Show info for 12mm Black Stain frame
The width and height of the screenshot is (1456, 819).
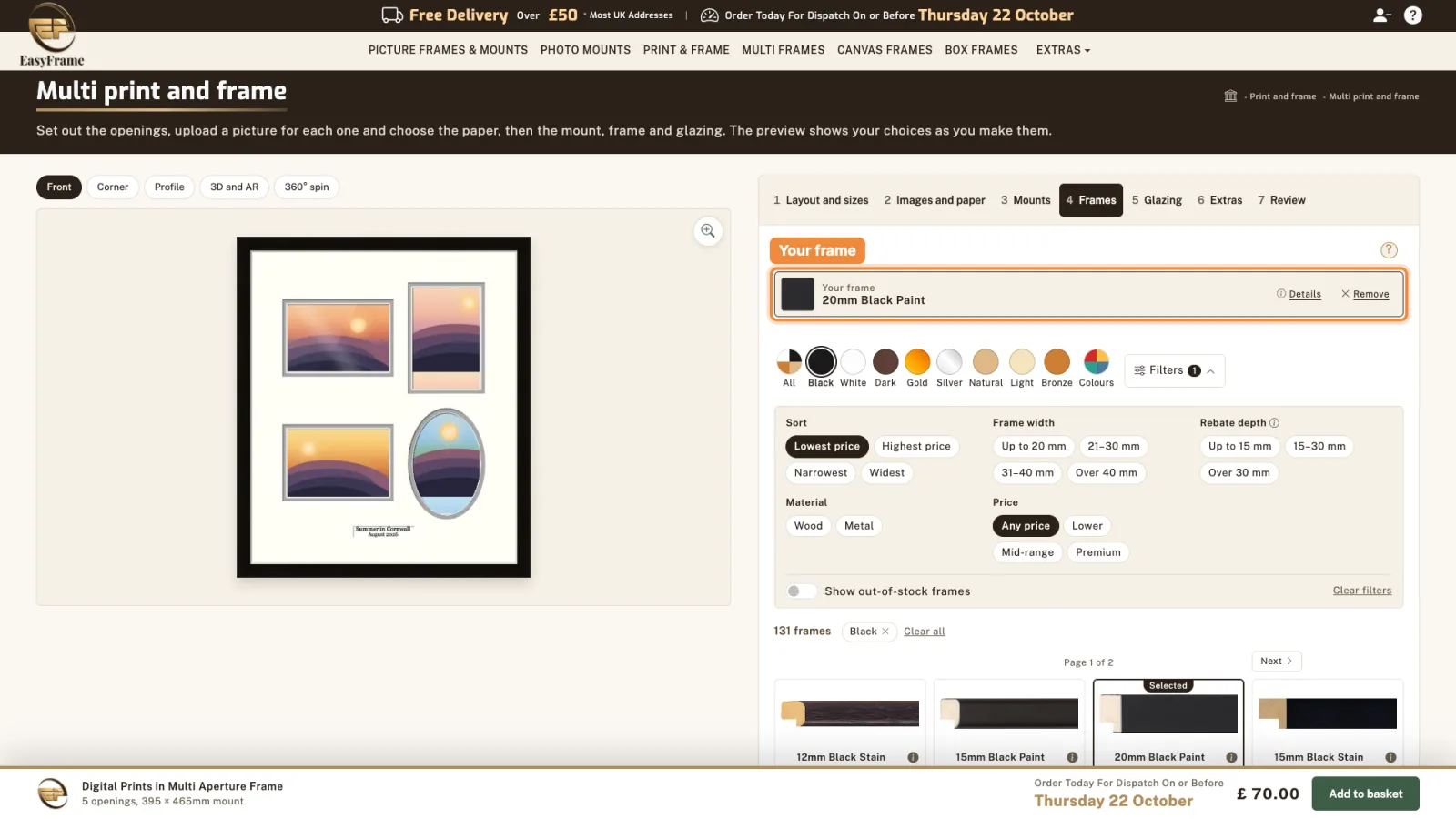913,757
